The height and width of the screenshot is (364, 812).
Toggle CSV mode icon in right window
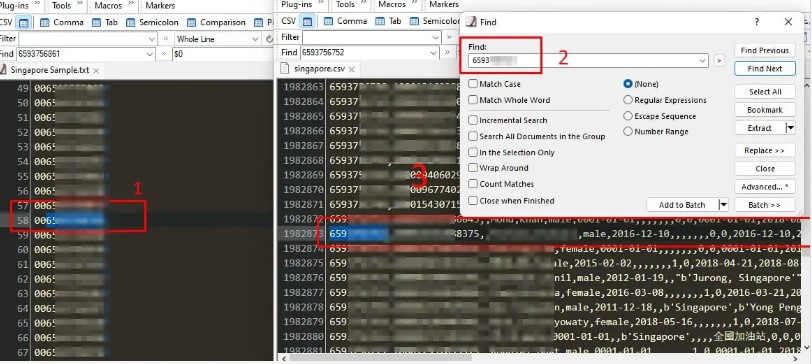pos(308,22)
